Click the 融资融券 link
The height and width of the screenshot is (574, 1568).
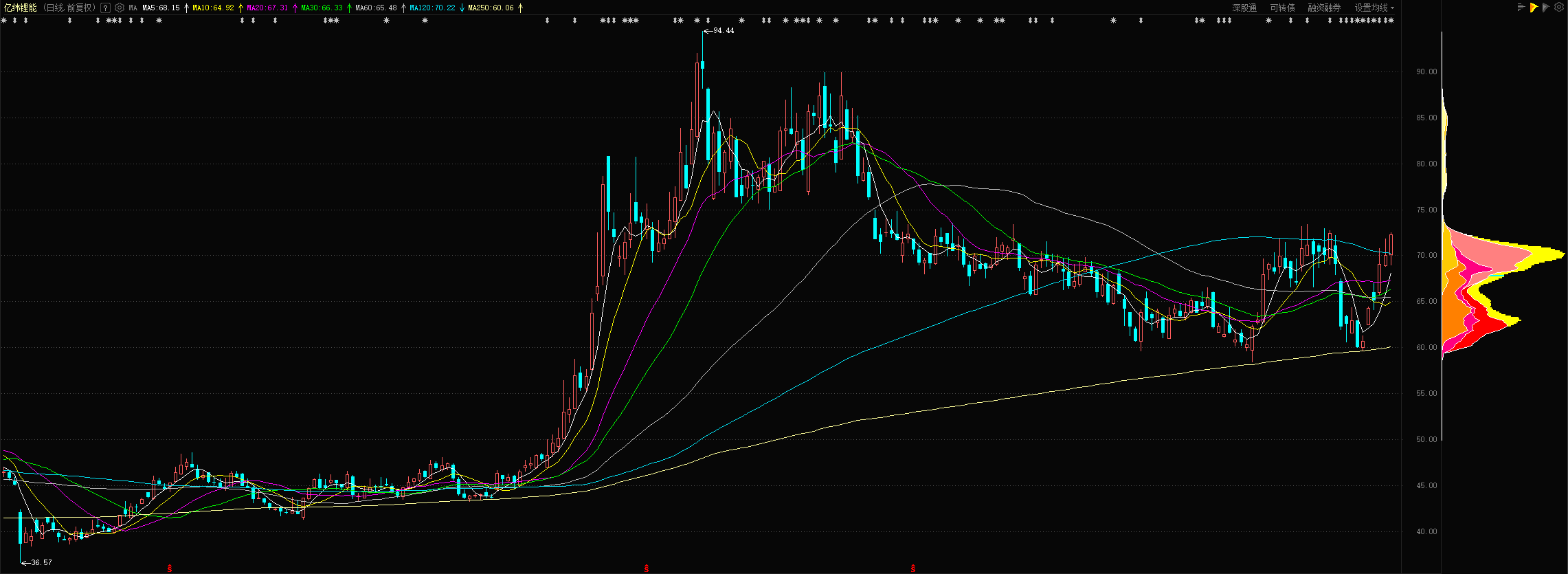click(x=1324, y=8)
